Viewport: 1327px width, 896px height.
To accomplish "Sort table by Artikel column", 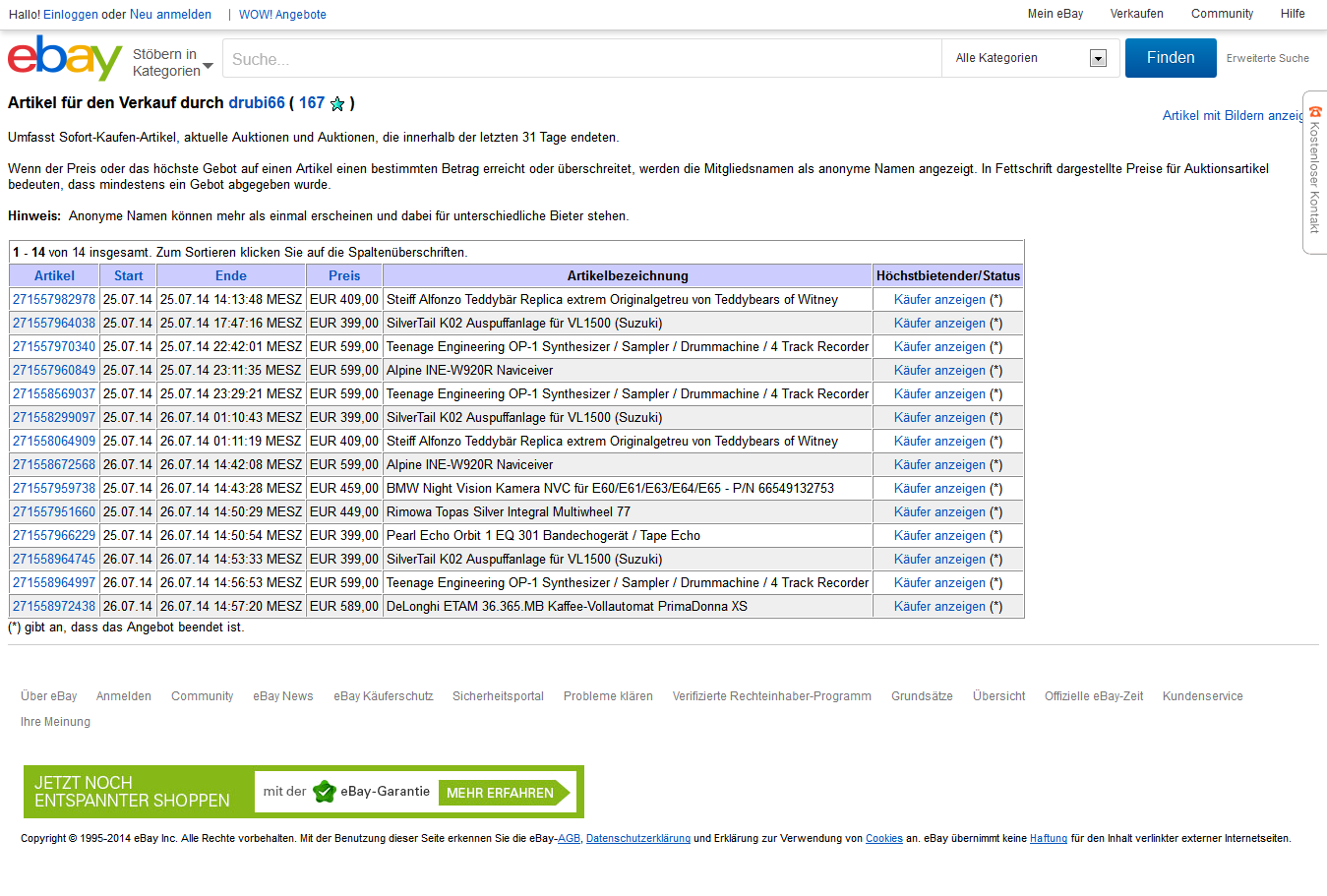I will point(54,275).
